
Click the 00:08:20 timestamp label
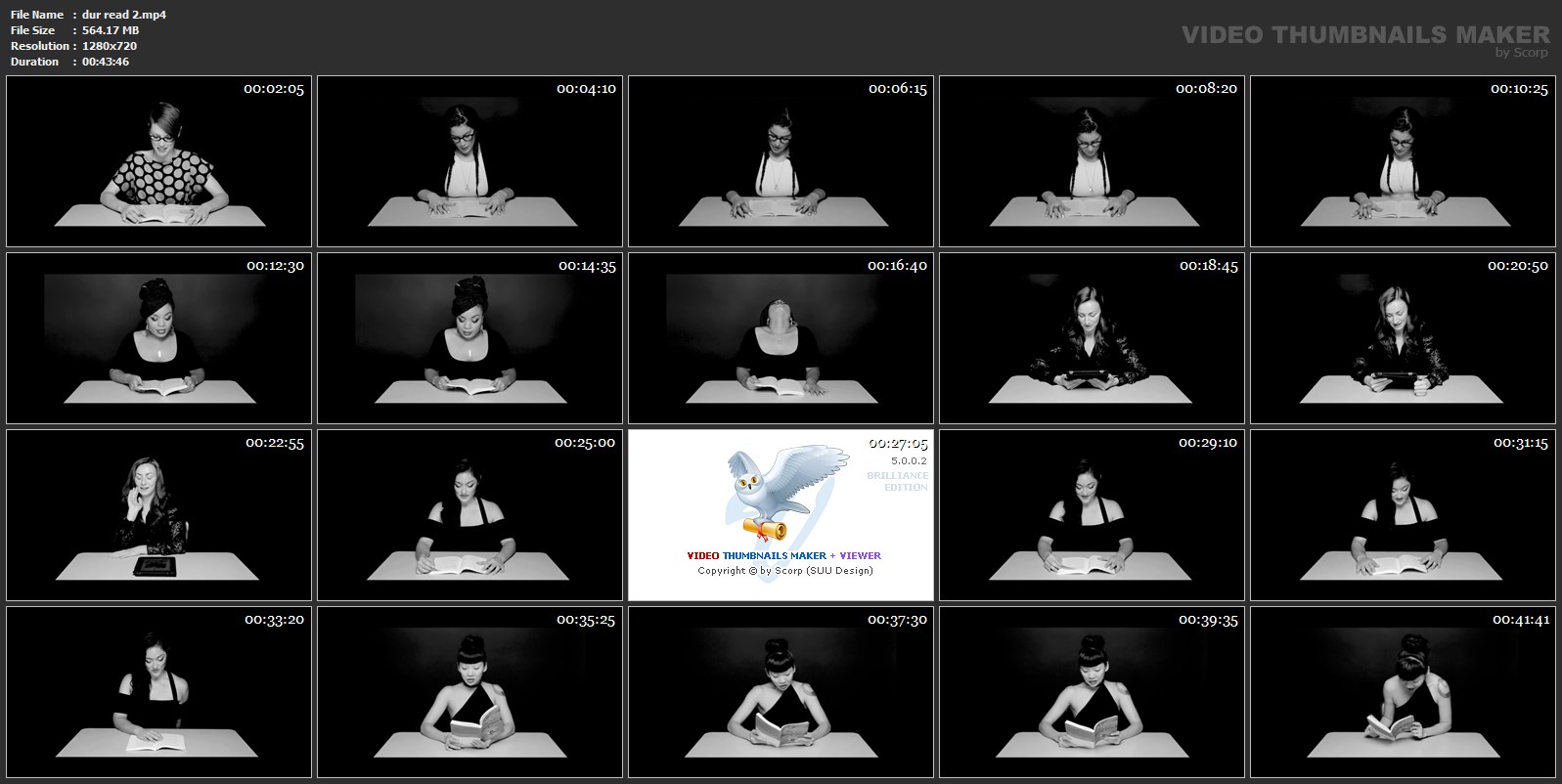1206,89
